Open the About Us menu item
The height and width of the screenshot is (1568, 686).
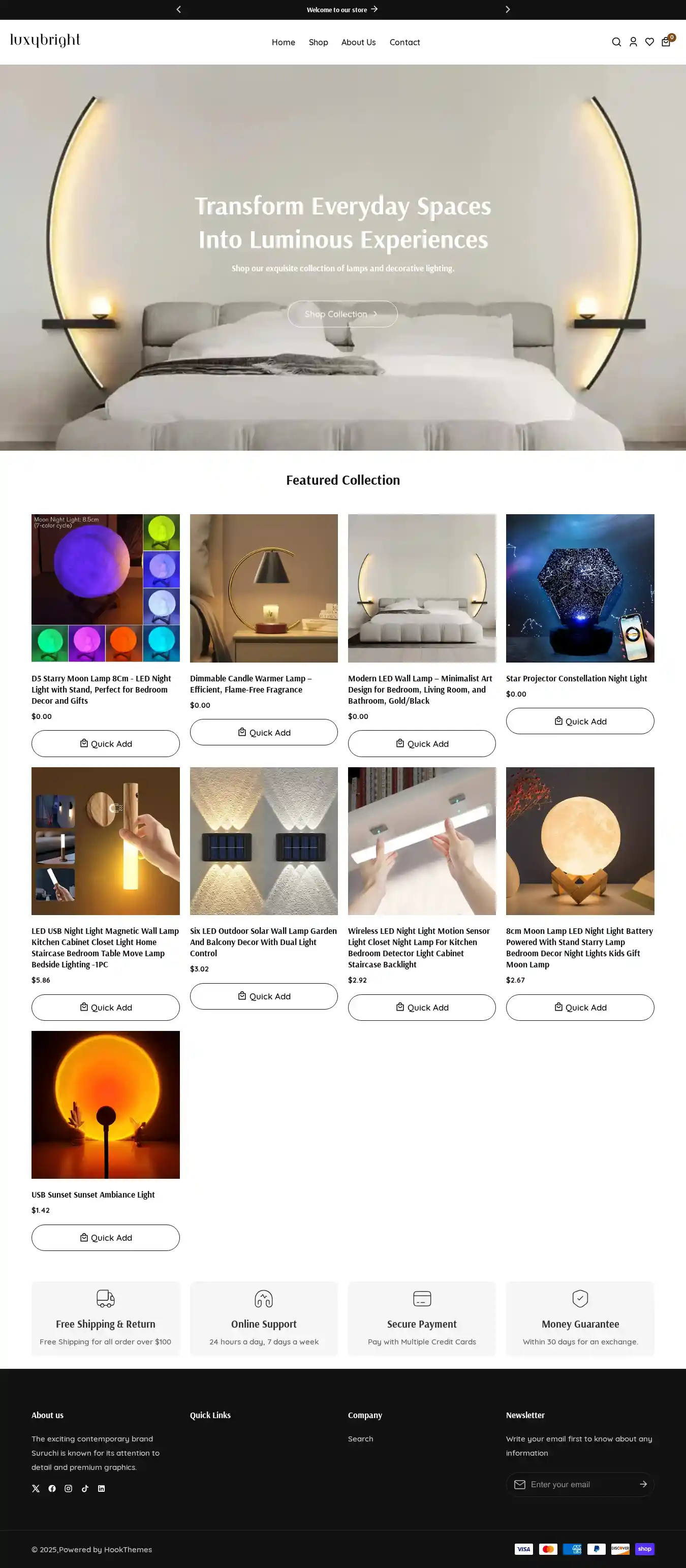point(359,42)
